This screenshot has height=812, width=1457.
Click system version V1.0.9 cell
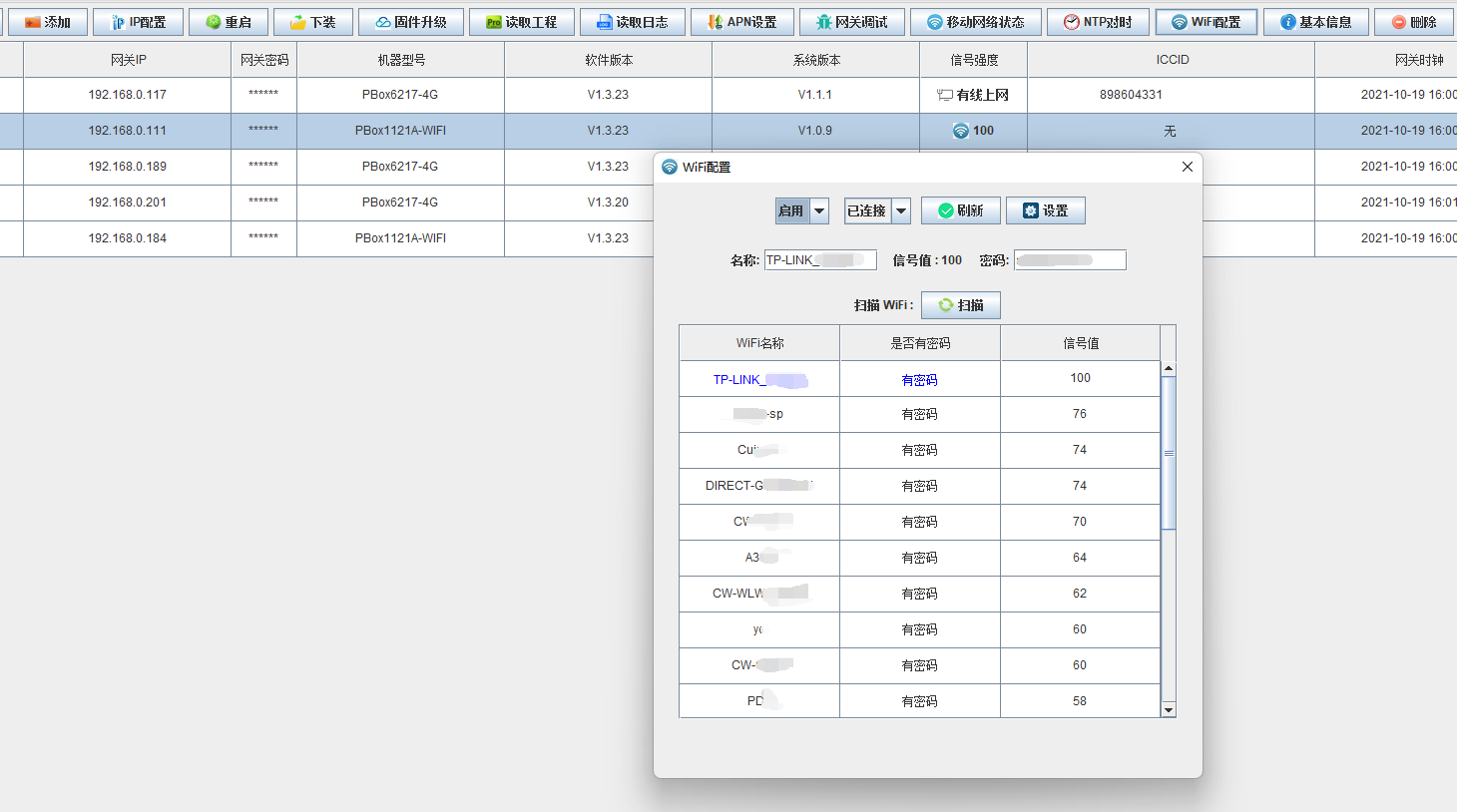tap(815, 131)
